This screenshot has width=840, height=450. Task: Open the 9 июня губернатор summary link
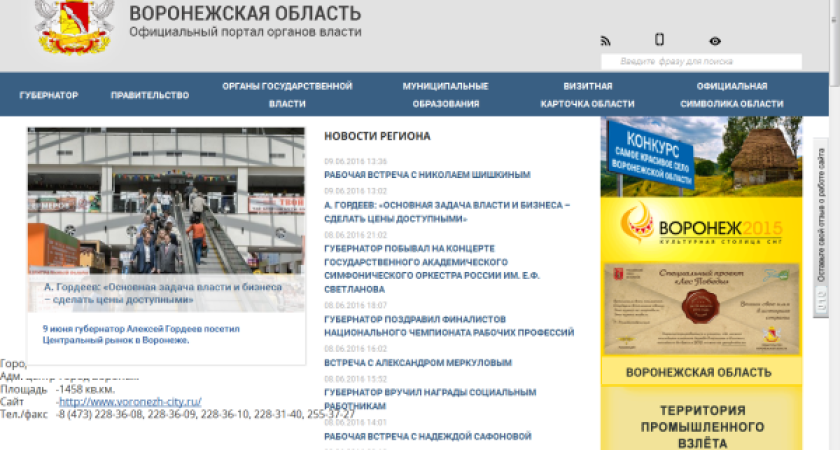click(141, 334)
